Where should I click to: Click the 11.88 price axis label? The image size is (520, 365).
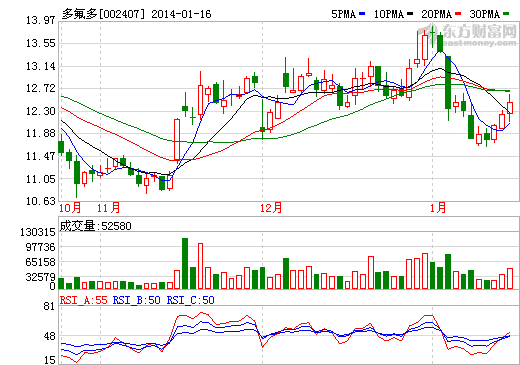coord(41,133)
